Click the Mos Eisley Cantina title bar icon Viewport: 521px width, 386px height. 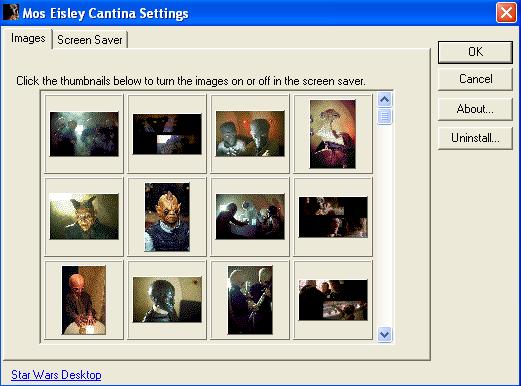click(11, 13)
